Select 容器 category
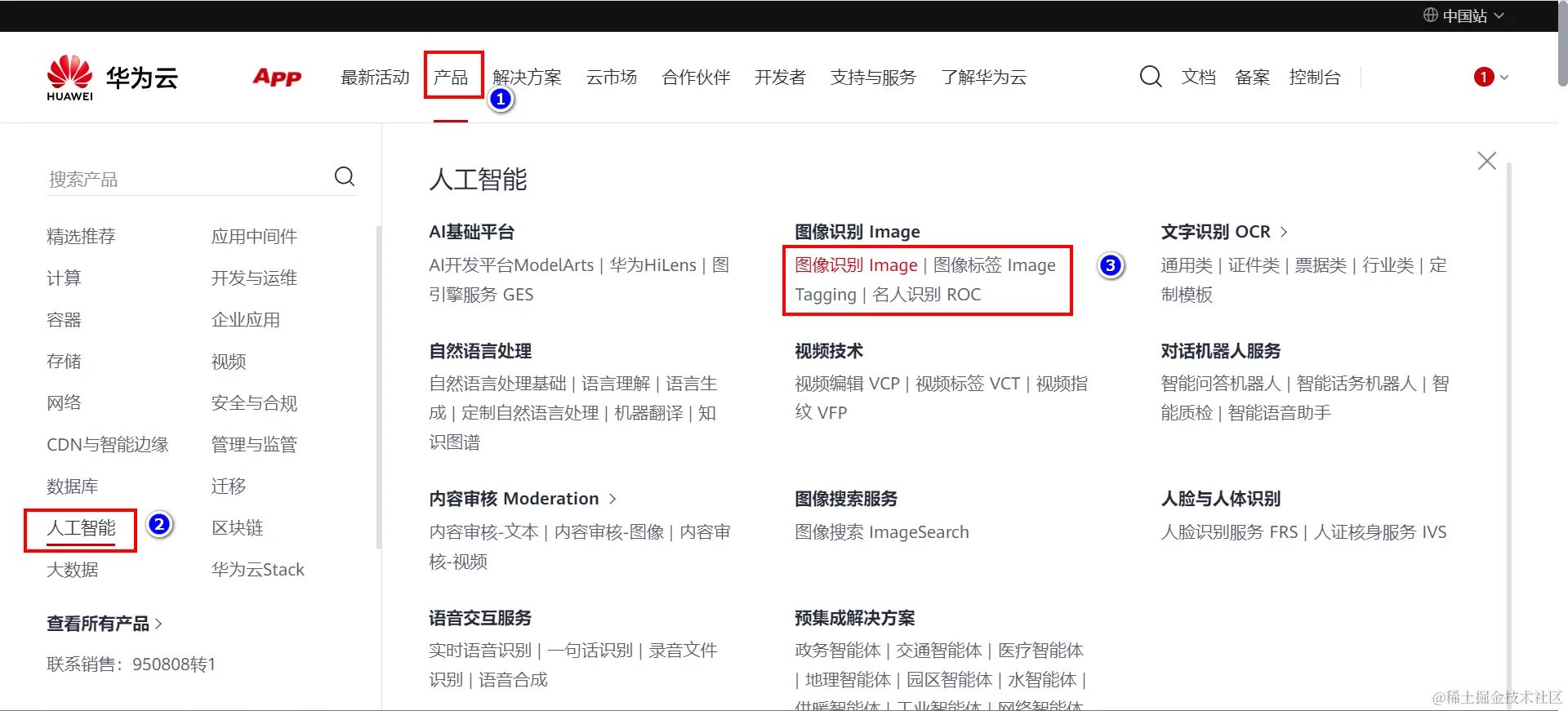 (64, 320)
